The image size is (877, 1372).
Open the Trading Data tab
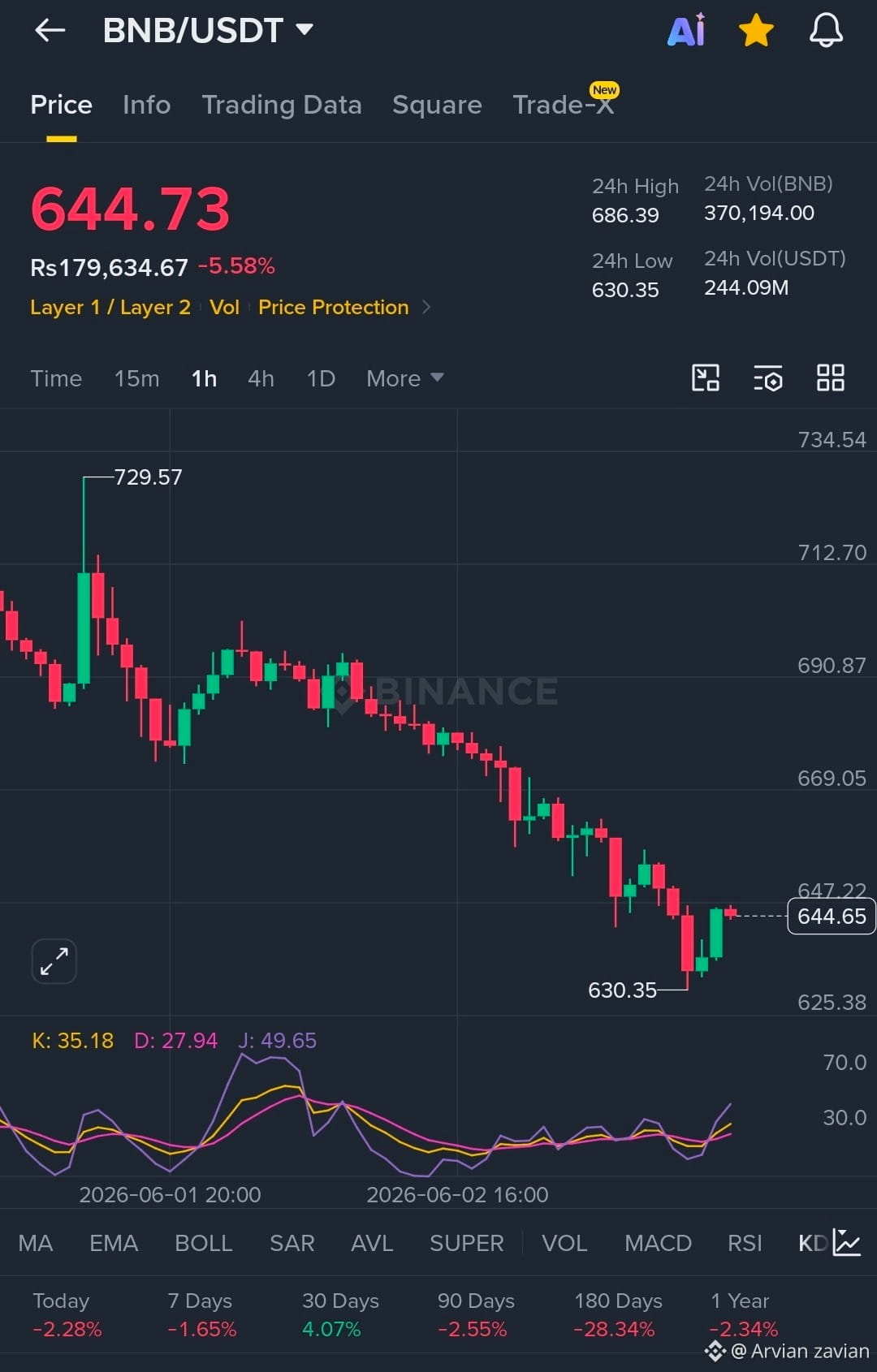tap(281, 105)
